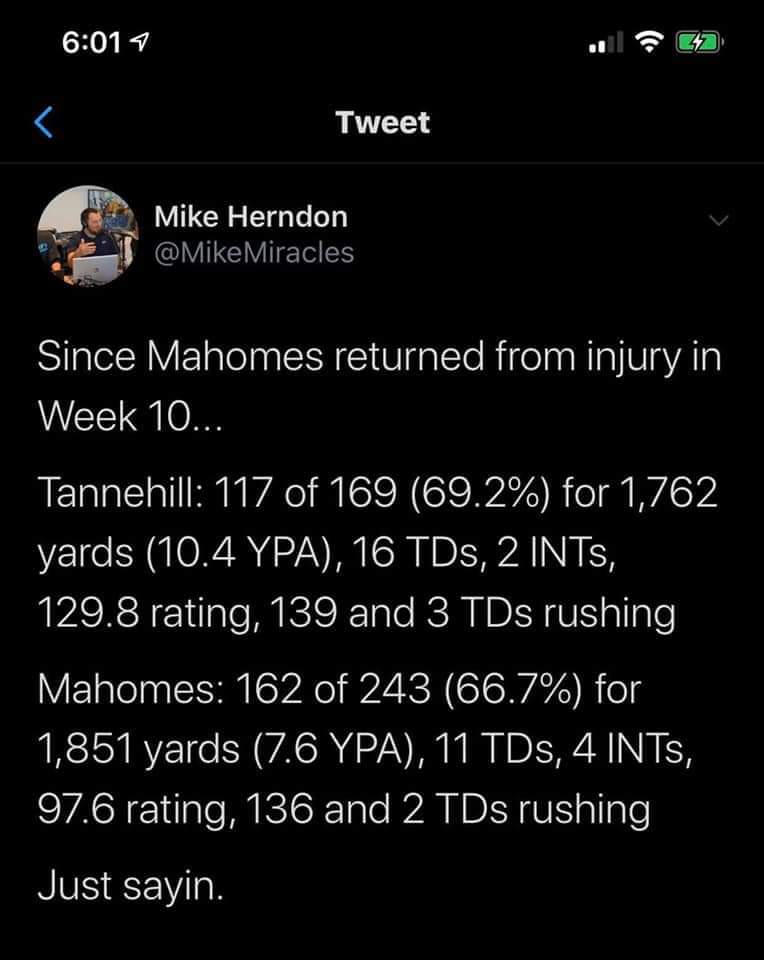Open Mike Herndon's profile picture
This screenshot has width=764, height=960.
[x=88, y=236]
